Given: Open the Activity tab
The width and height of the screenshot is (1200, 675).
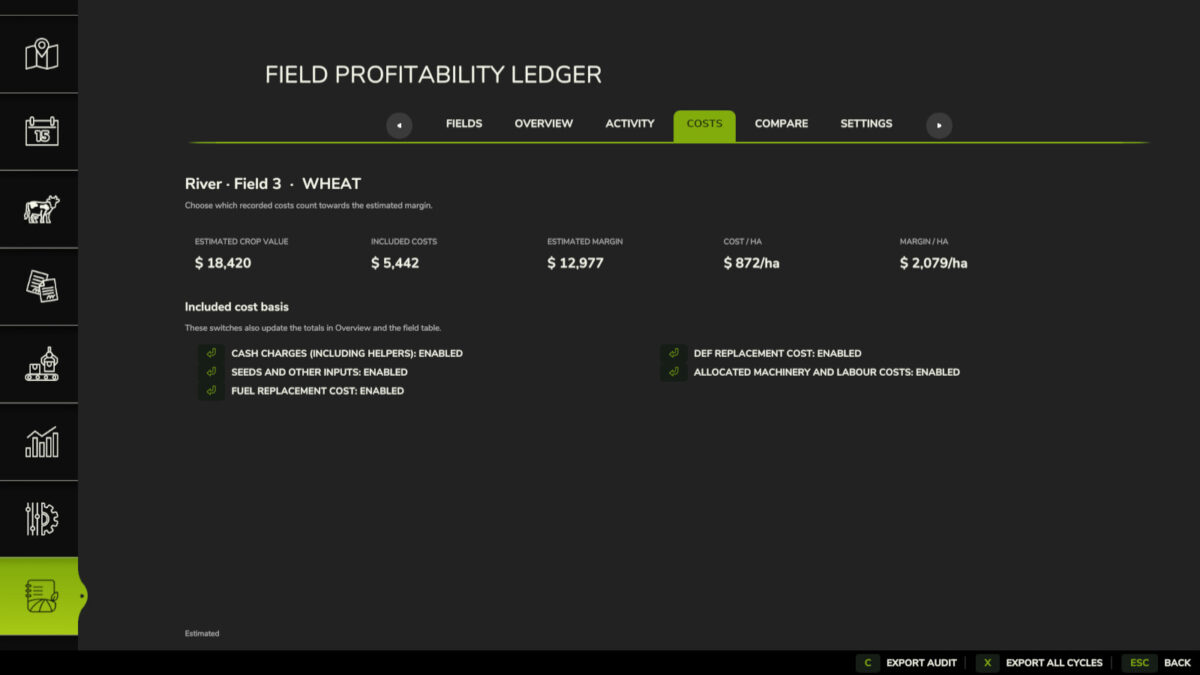Looking at the screenshot, I should click(630, 124).
